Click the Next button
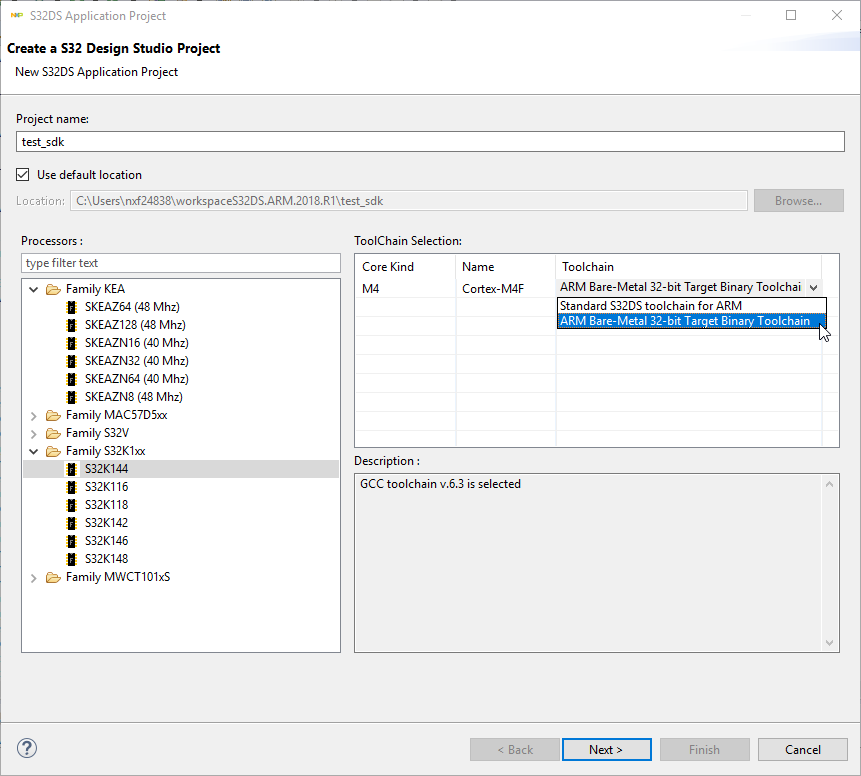This screenshot has height=776, width=861. pyautogui.click(x=607, y=750)
